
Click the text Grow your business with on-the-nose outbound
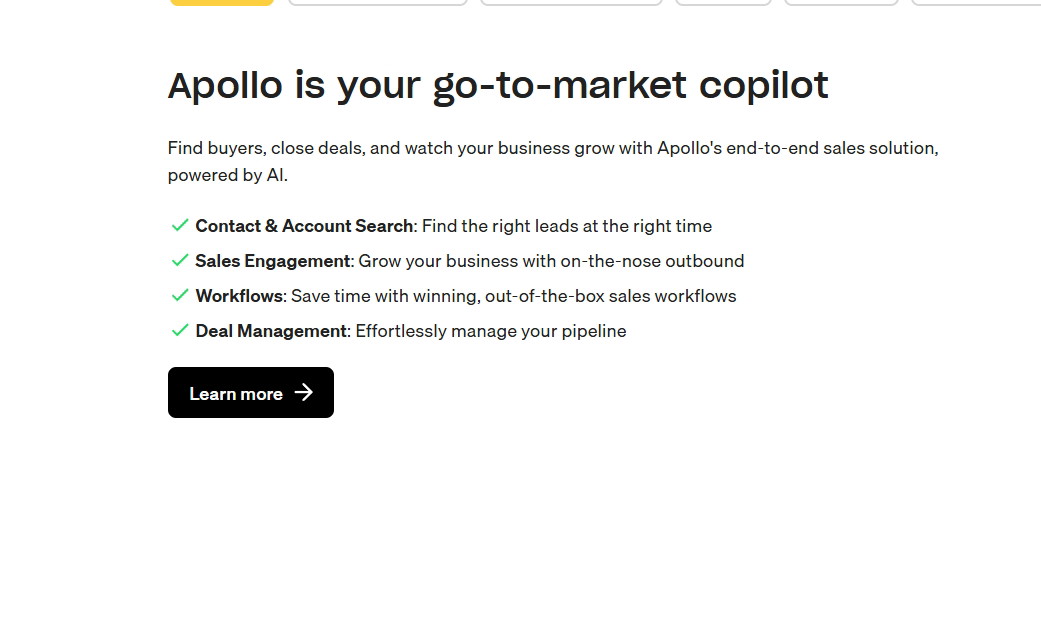(x=551, y=261)
